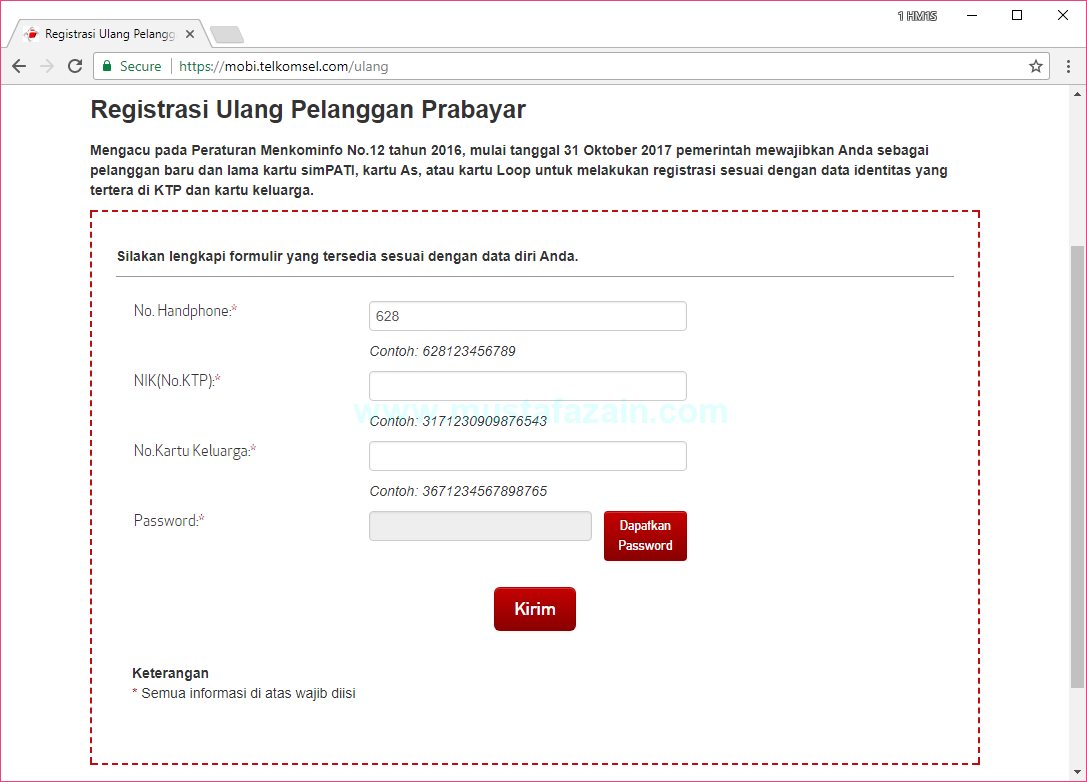
Task: Click the No. Handphone input field
Action: click(528, 316)
